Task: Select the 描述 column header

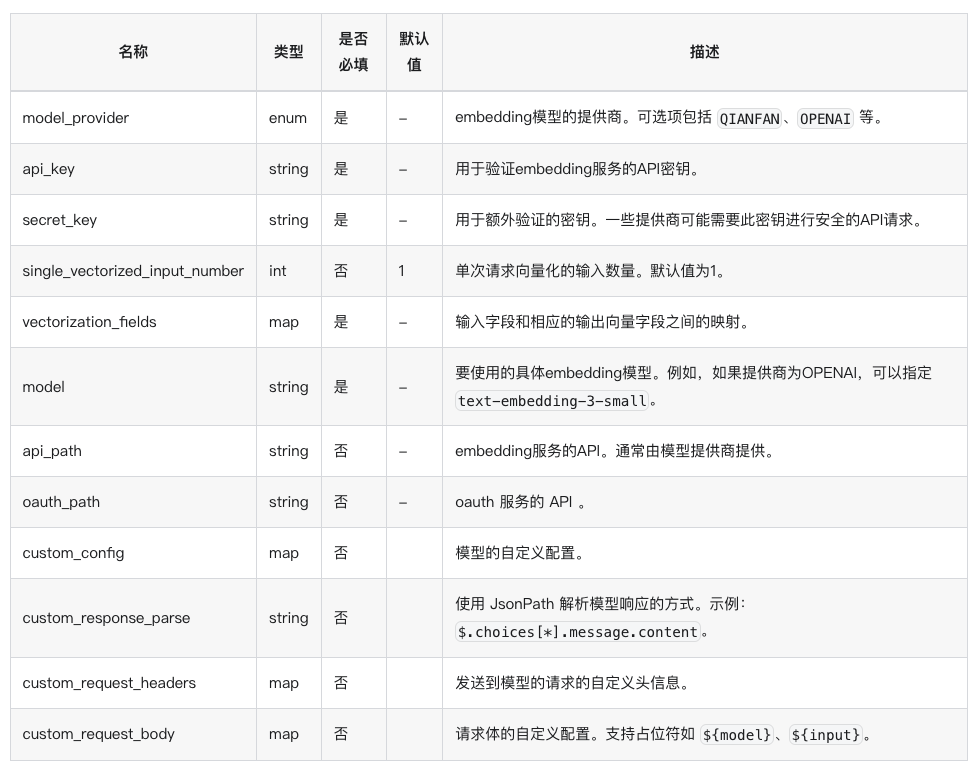Action: 705,52
